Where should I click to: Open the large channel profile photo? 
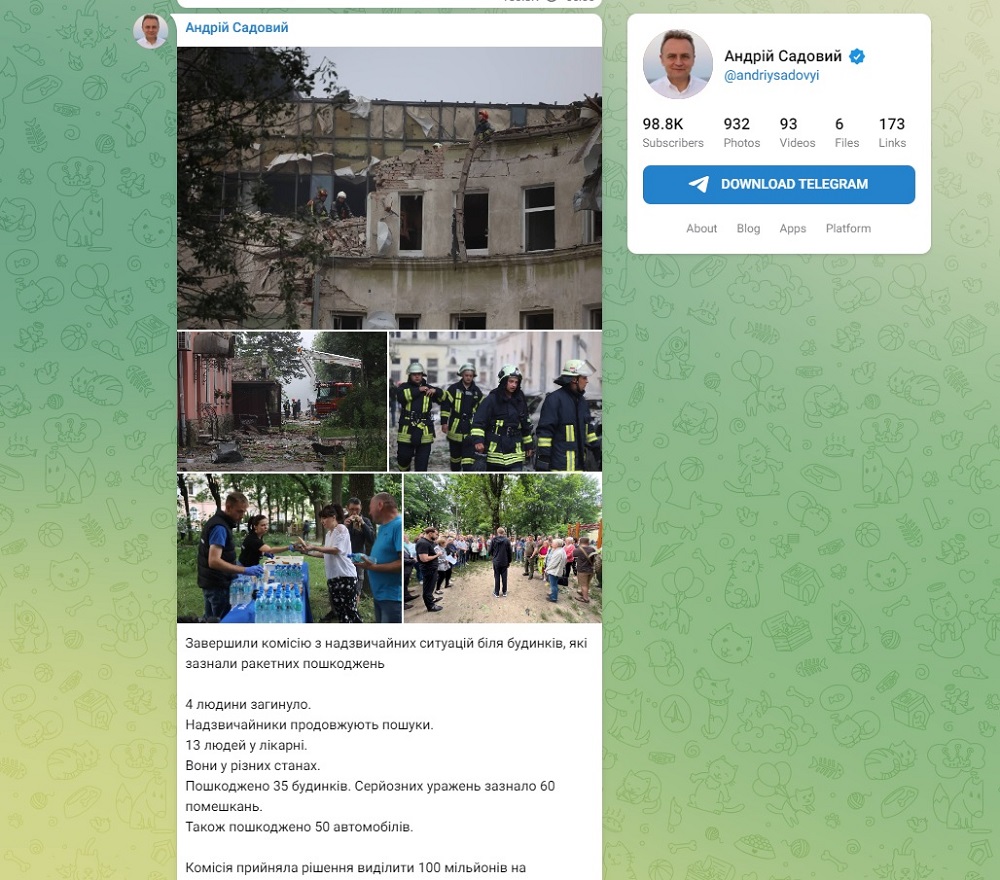(x=677, y=64)
